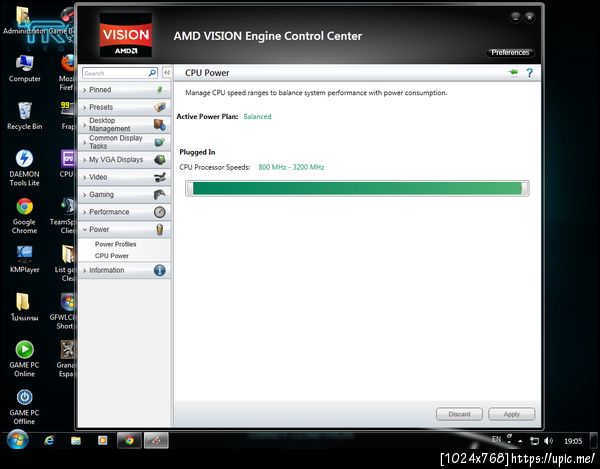This screenshot has height=469, width=600.
Task: Launch KMPlayer from desktop
Action: click(x=24, y=259)
